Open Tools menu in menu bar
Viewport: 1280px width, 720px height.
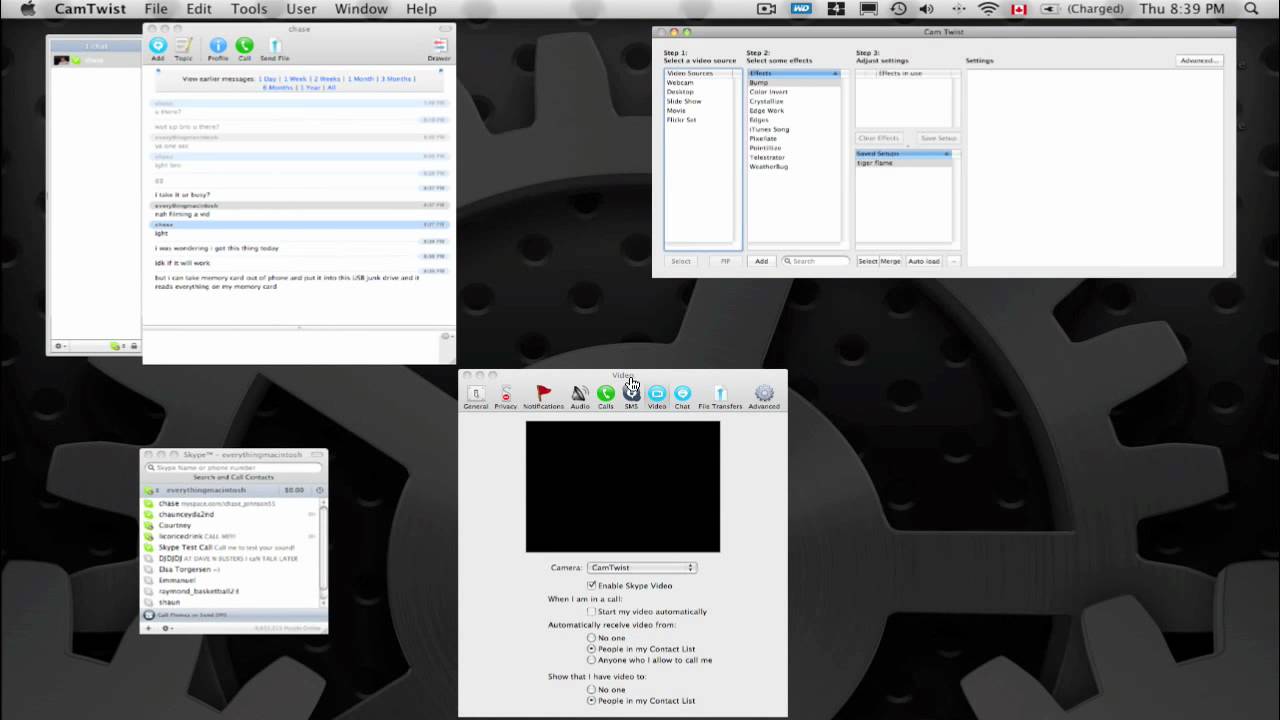pos(249,9)
